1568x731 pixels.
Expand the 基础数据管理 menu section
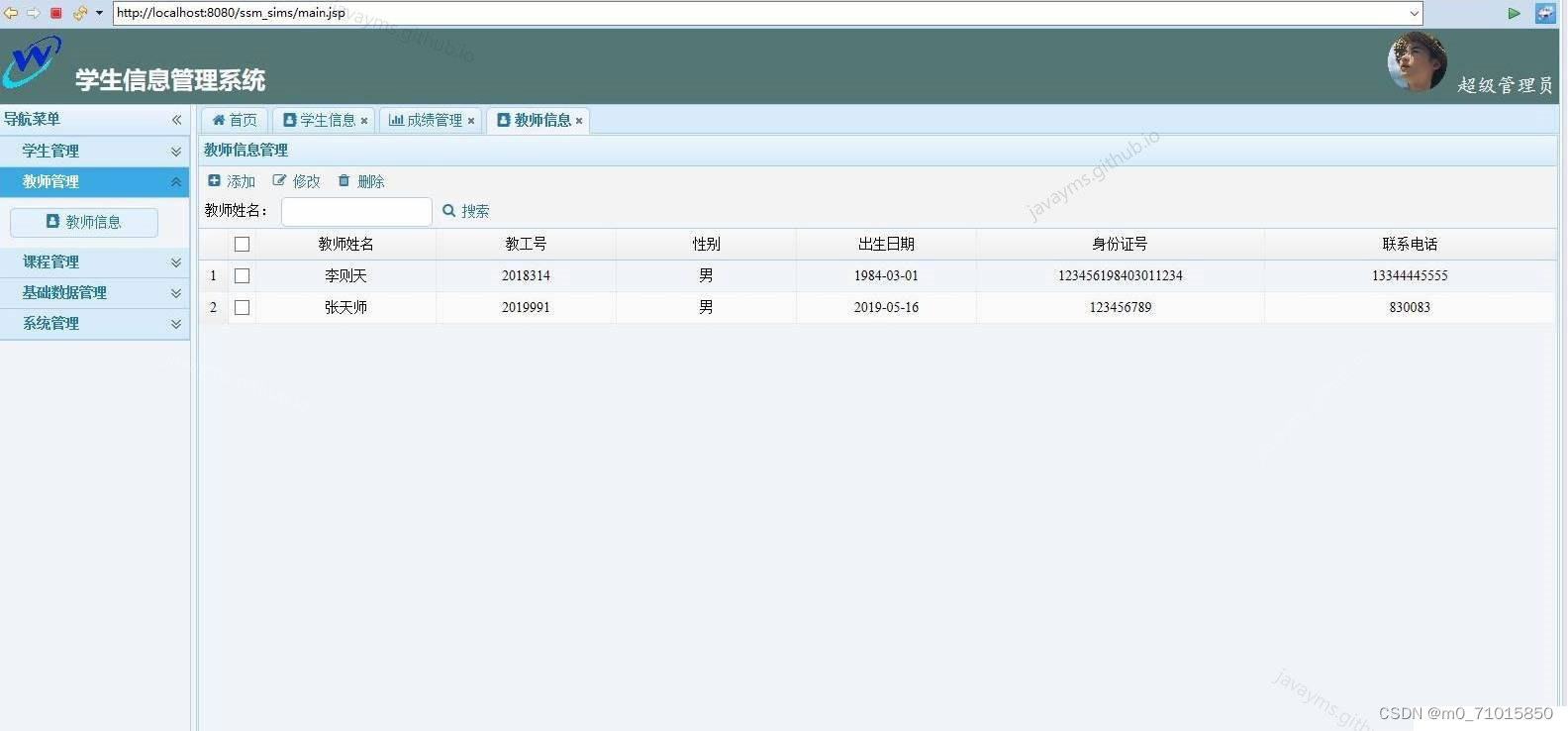point(95,293)
